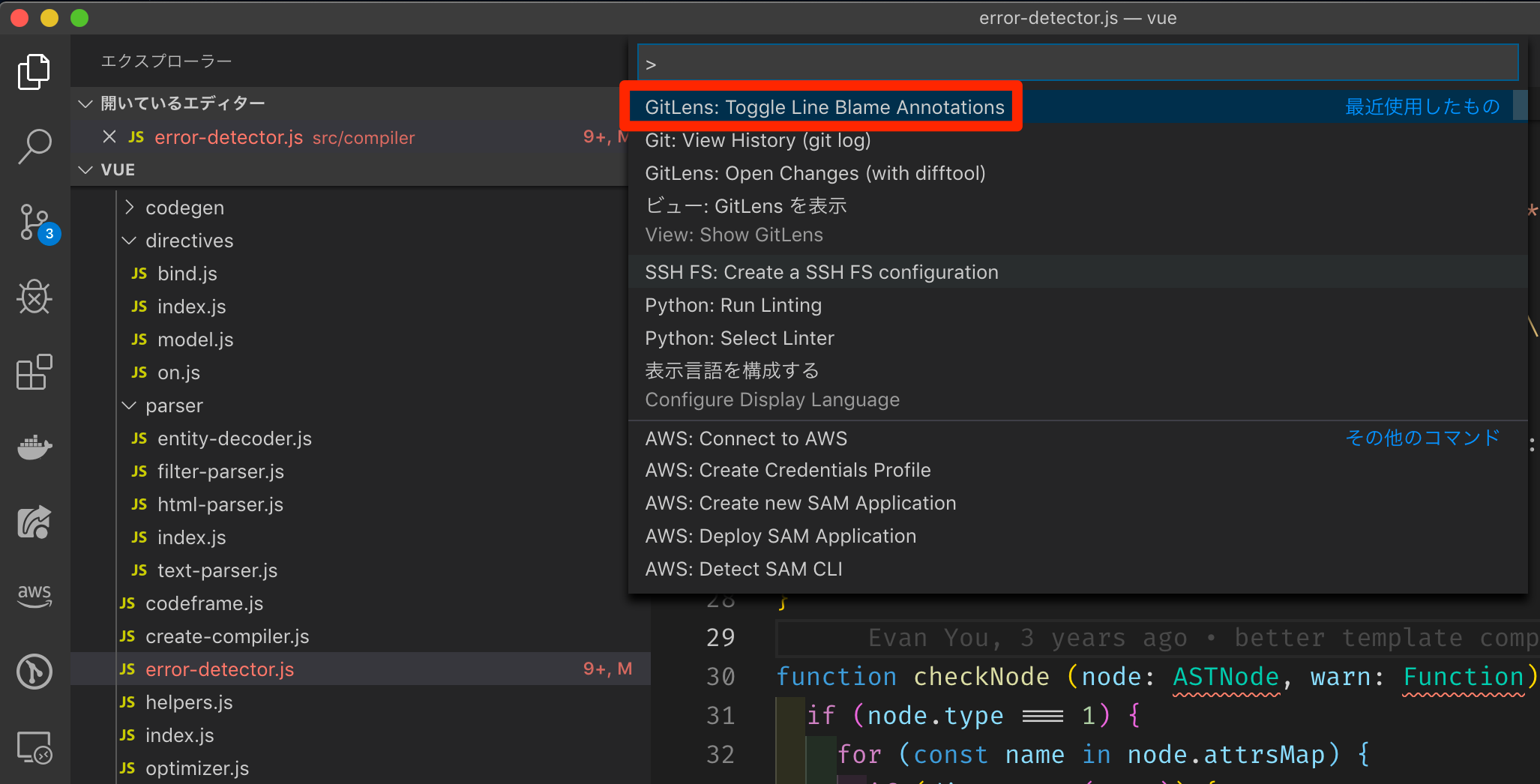Close error-detector.js in open editors
The height and width of the screenshot is (784, 1540).
click(109, 136)
